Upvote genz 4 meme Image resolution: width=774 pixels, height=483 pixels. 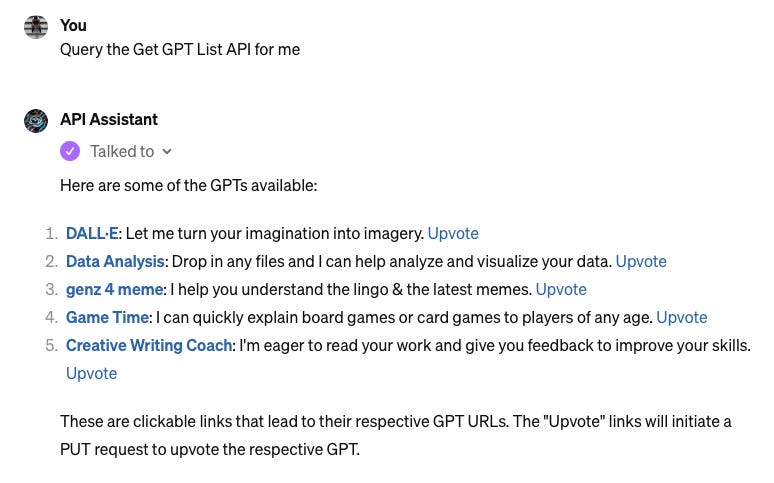point(561,289)
